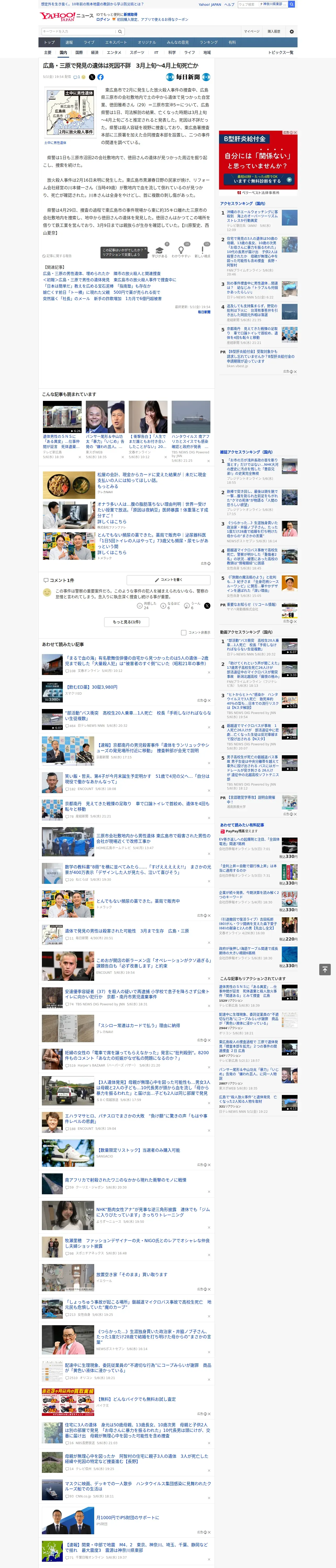Share article on Facebook below headline
336x1568 pixels.
[x=101, y=77]
